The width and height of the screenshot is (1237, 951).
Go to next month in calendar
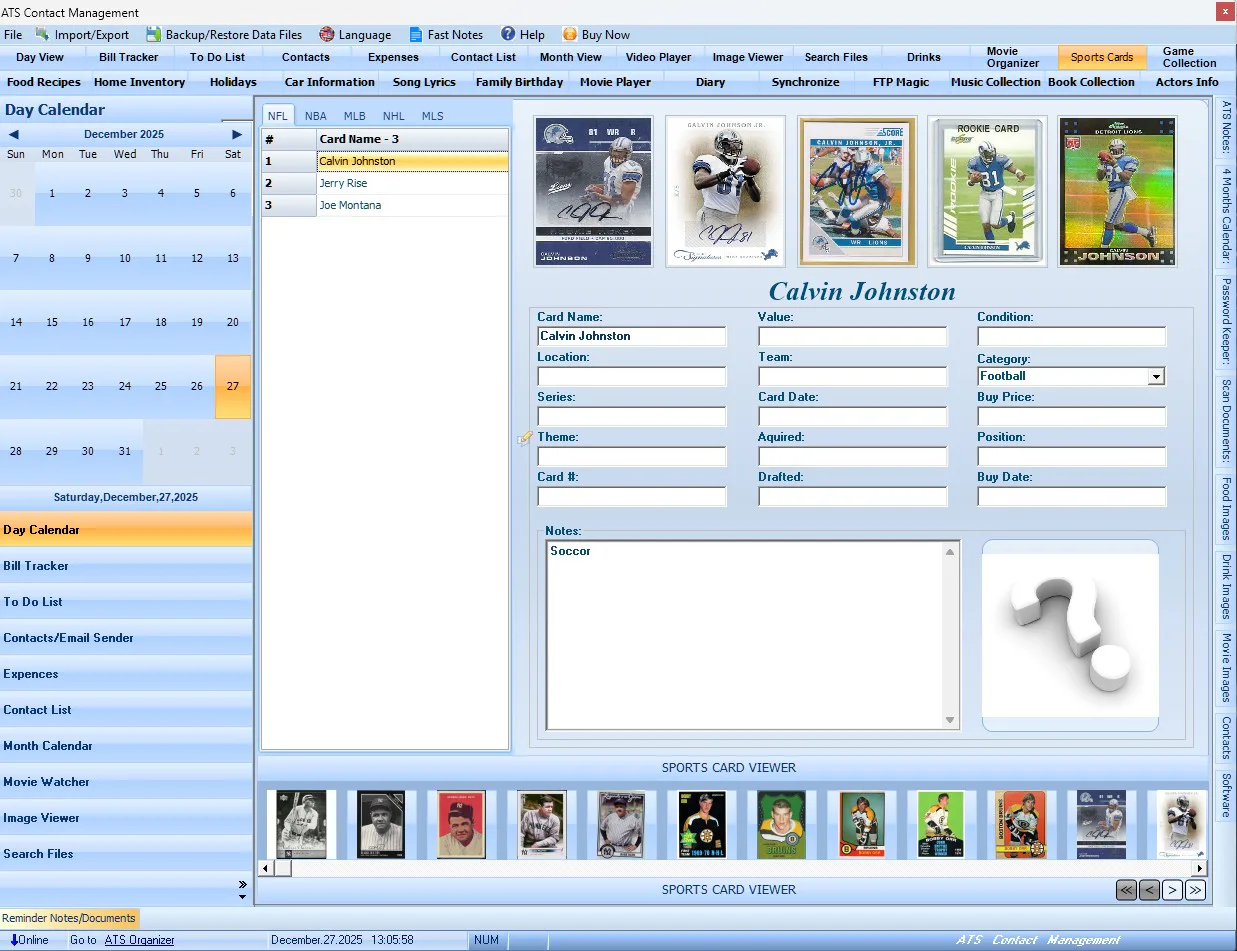click(237, 134)
